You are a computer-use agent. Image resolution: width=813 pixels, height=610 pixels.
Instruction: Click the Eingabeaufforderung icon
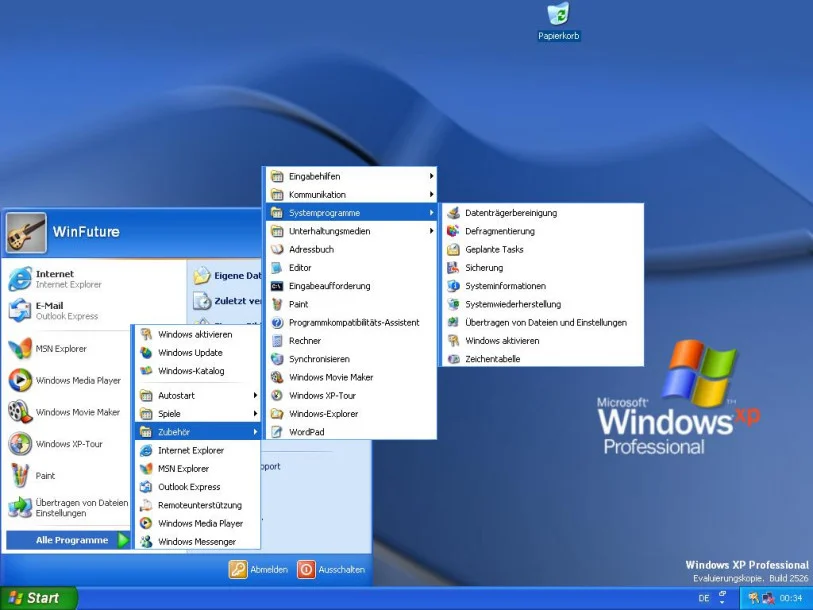point(277,286)
